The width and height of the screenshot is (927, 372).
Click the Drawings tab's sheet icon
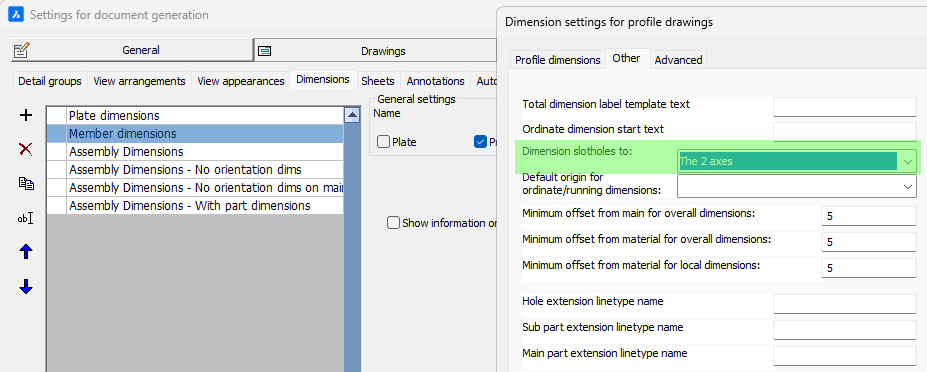[x=265, y=51]
